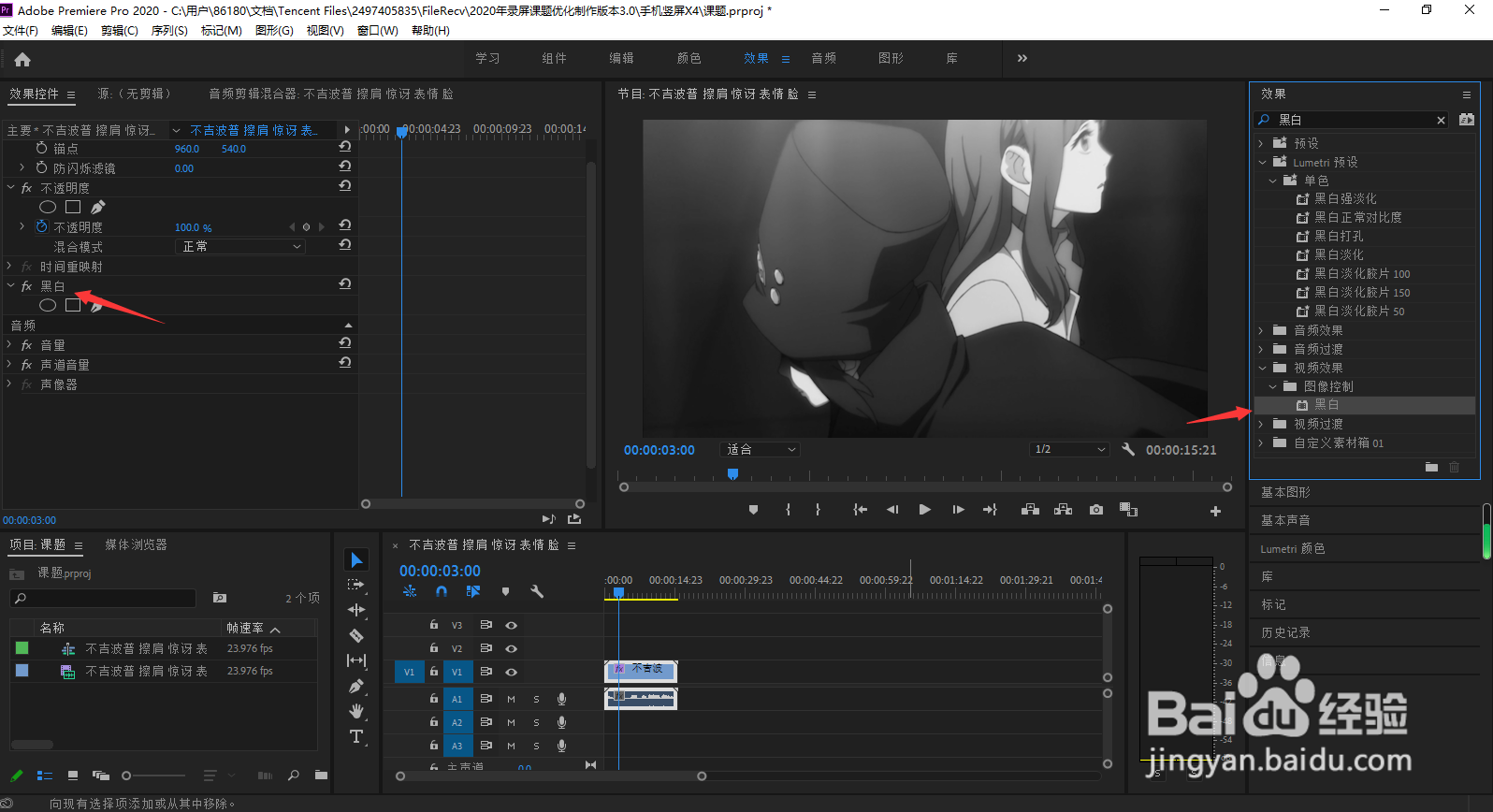Collapse the 视频效果 folder
1493x812 pixels.
point(1262,368)
